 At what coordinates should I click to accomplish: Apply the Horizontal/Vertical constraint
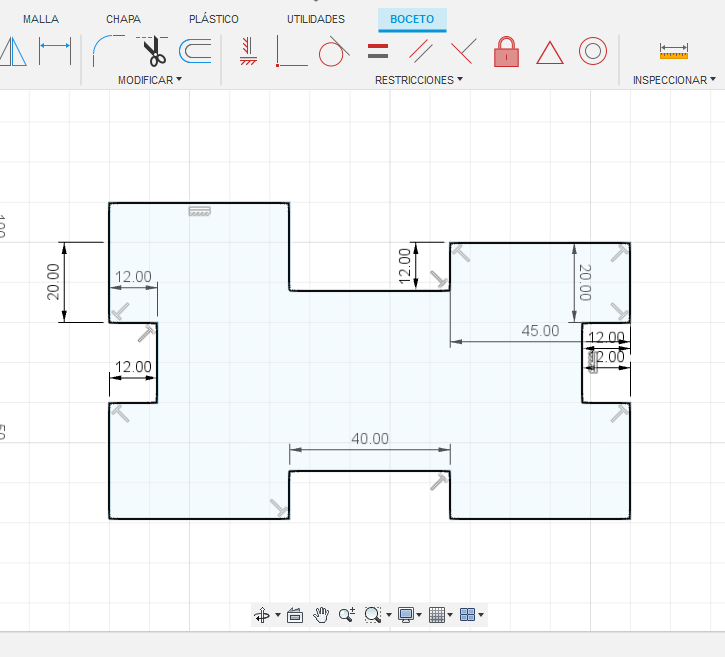click(x=248, y=51)
